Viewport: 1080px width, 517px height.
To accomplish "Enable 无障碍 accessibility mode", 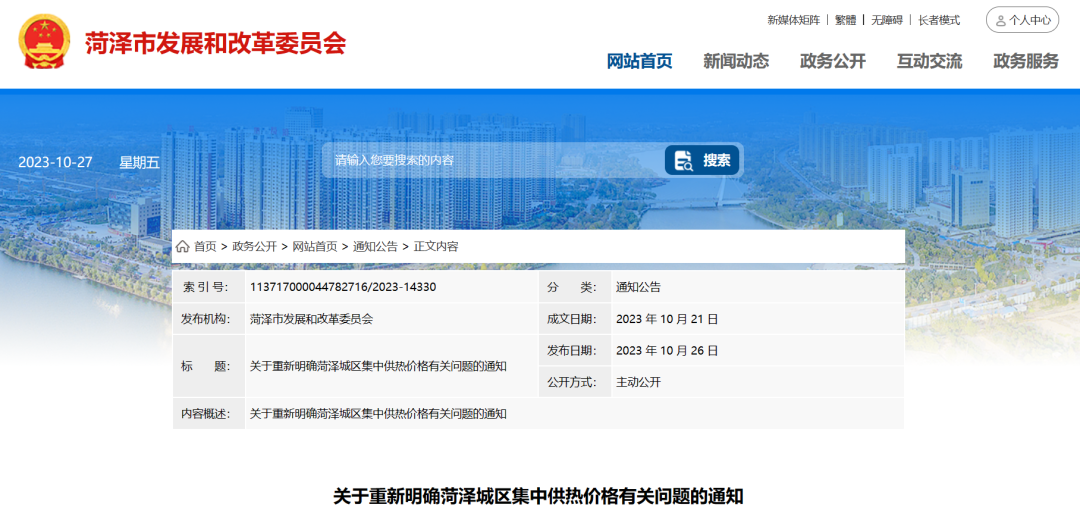I will coord(886,20).
